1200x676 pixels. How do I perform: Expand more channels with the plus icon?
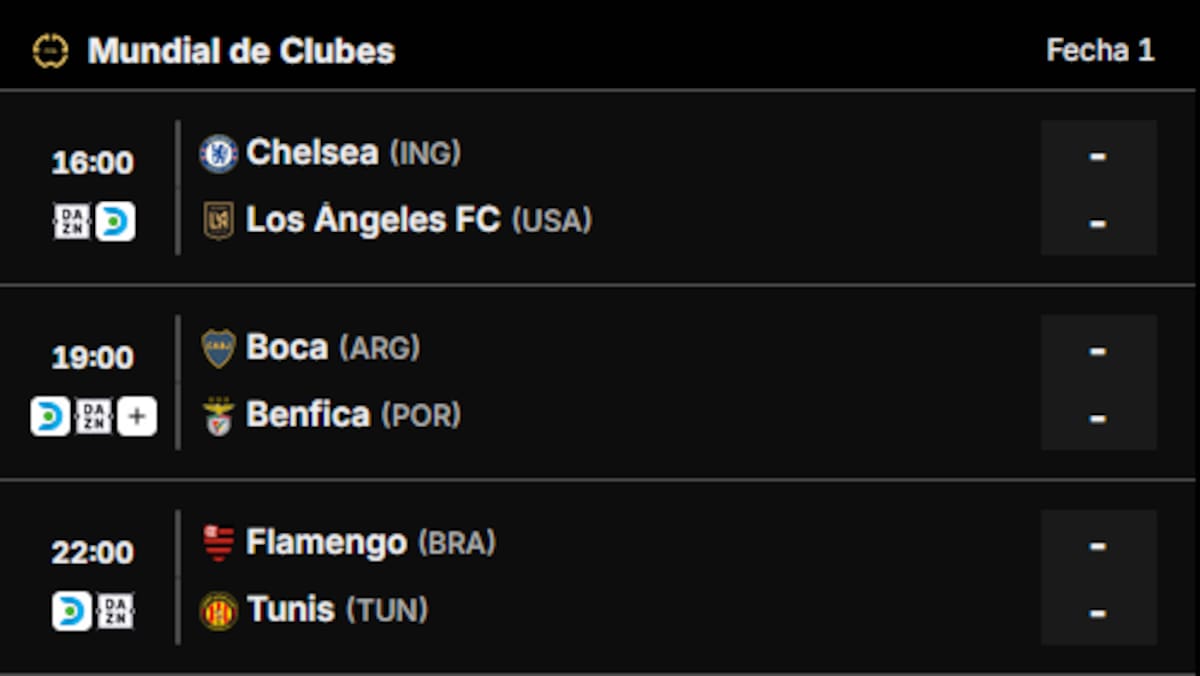[137, 416]
